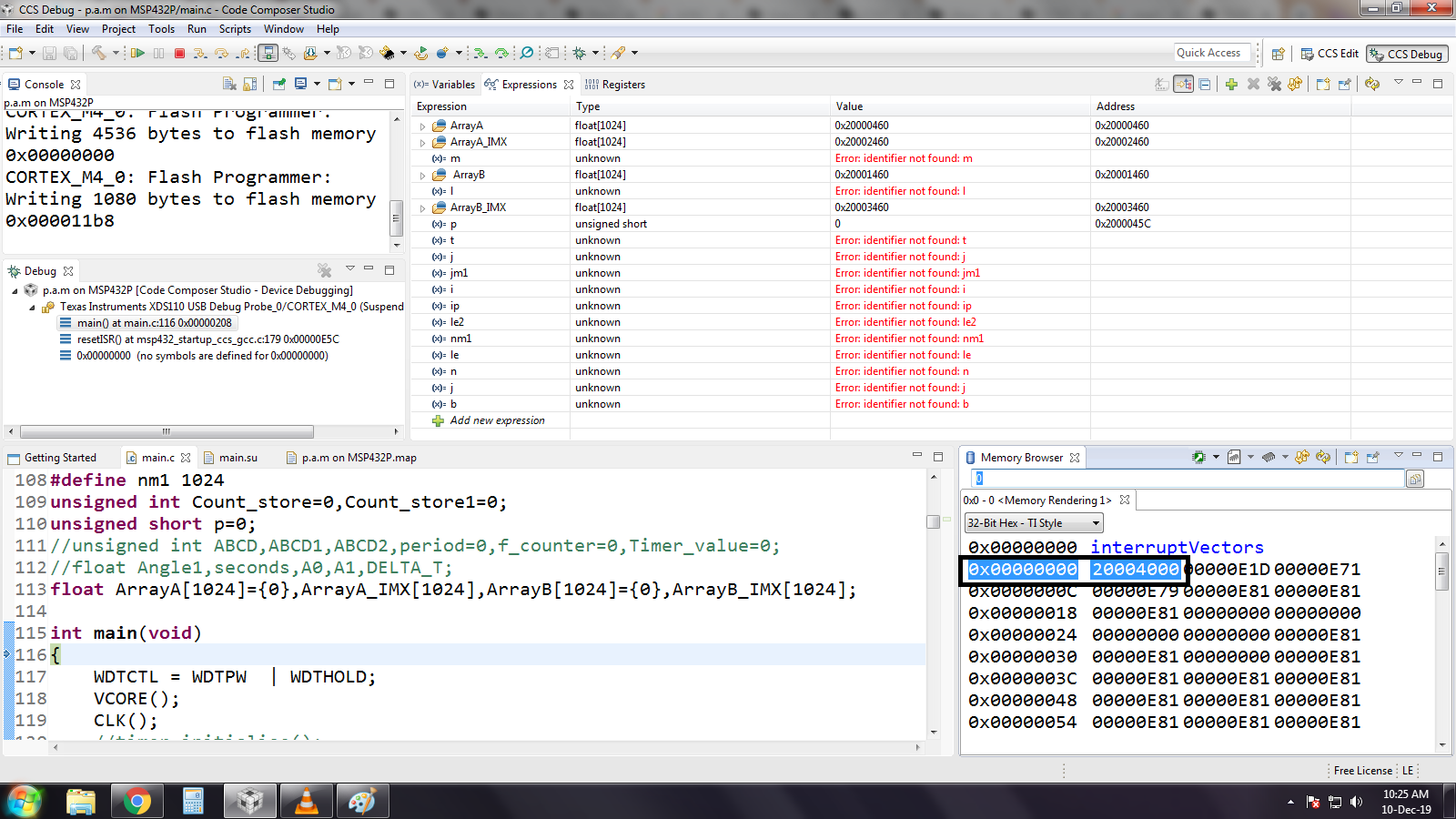
Task: Open the Scripts menu
Action: tap(235, 28)
